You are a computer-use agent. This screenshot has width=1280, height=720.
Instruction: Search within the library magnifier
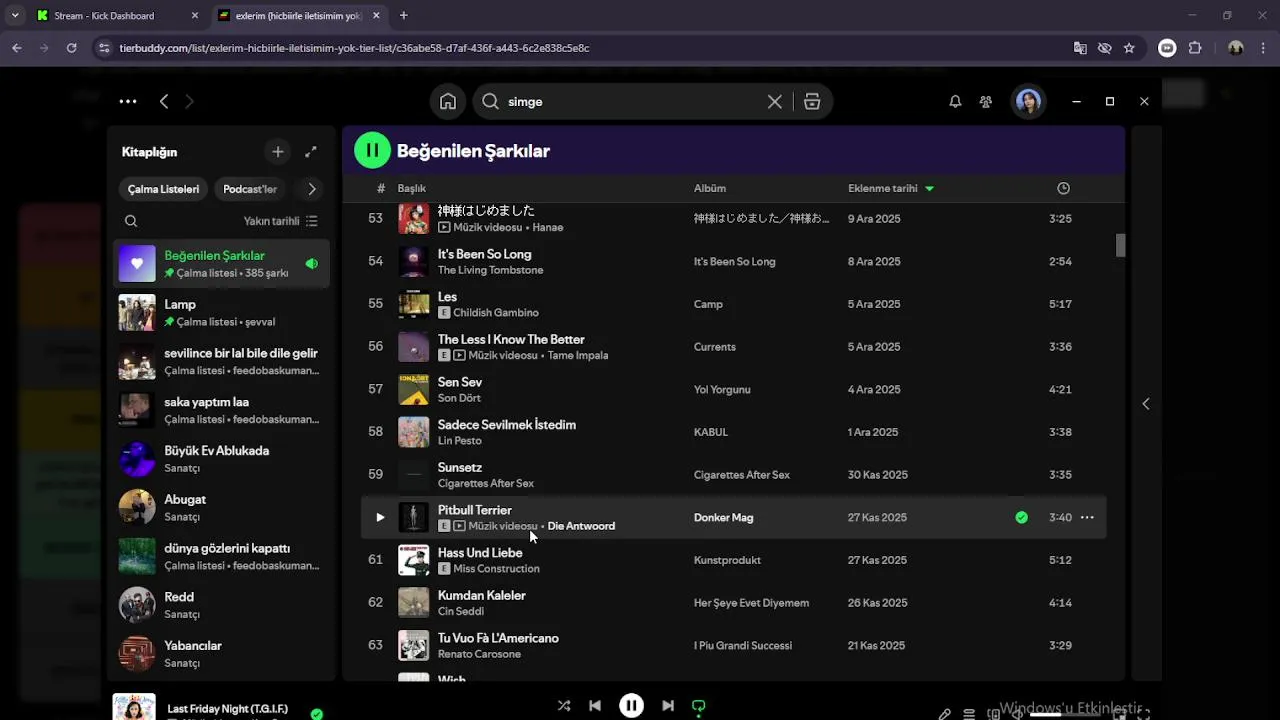tap(131, 221)
